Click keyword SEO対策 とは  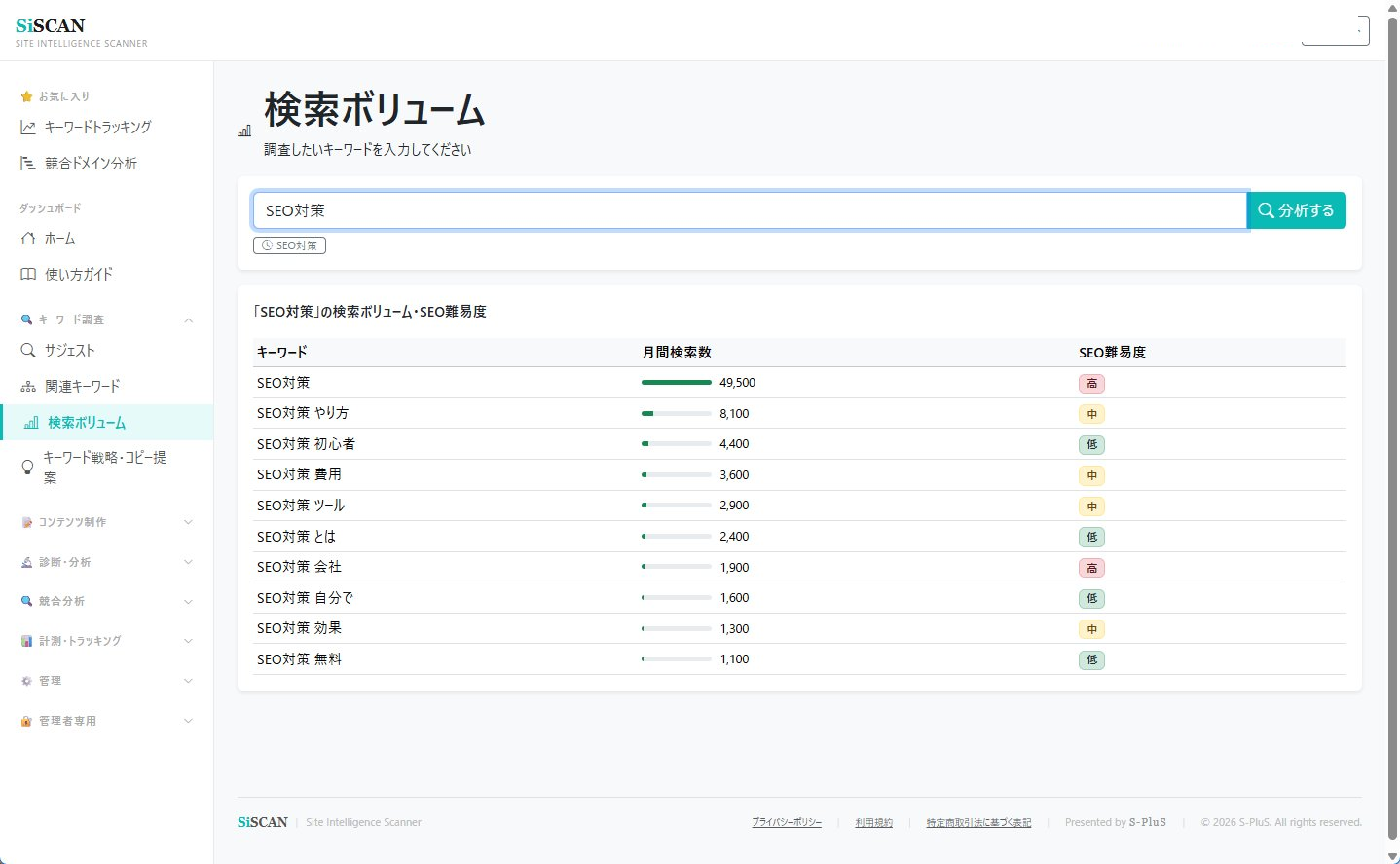pos(296,537)
